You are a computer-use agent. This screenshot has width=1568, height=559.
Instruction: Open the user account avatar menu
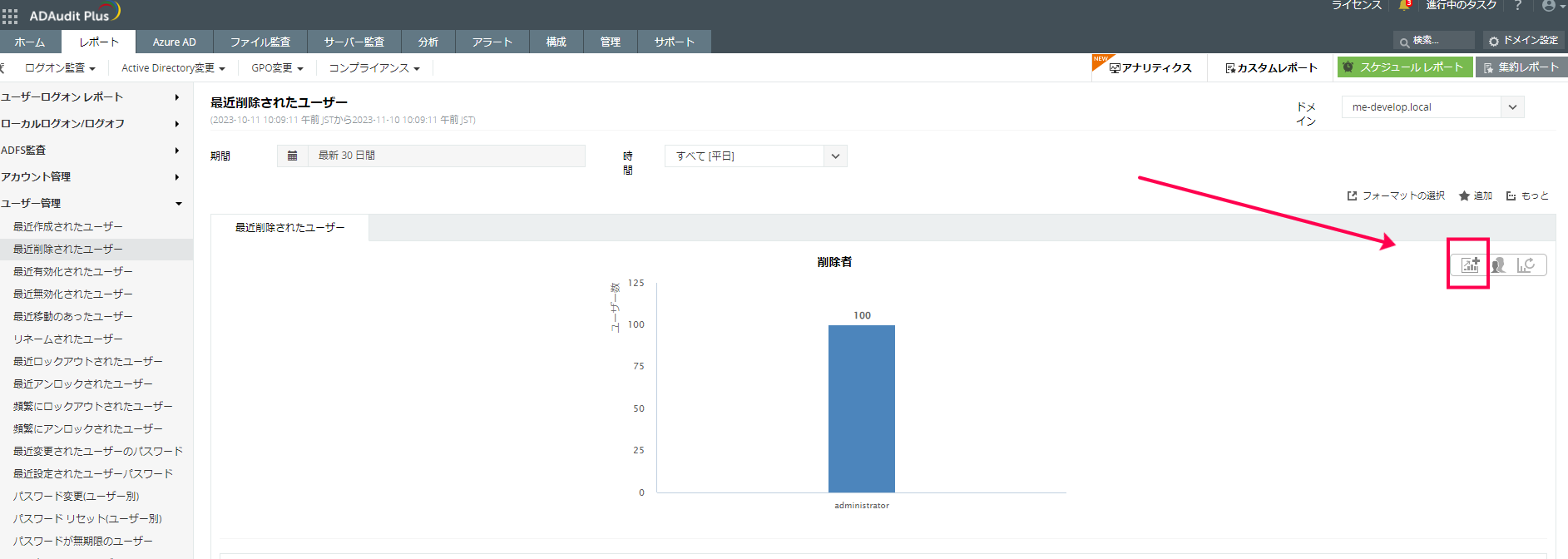pos(1548,6)
